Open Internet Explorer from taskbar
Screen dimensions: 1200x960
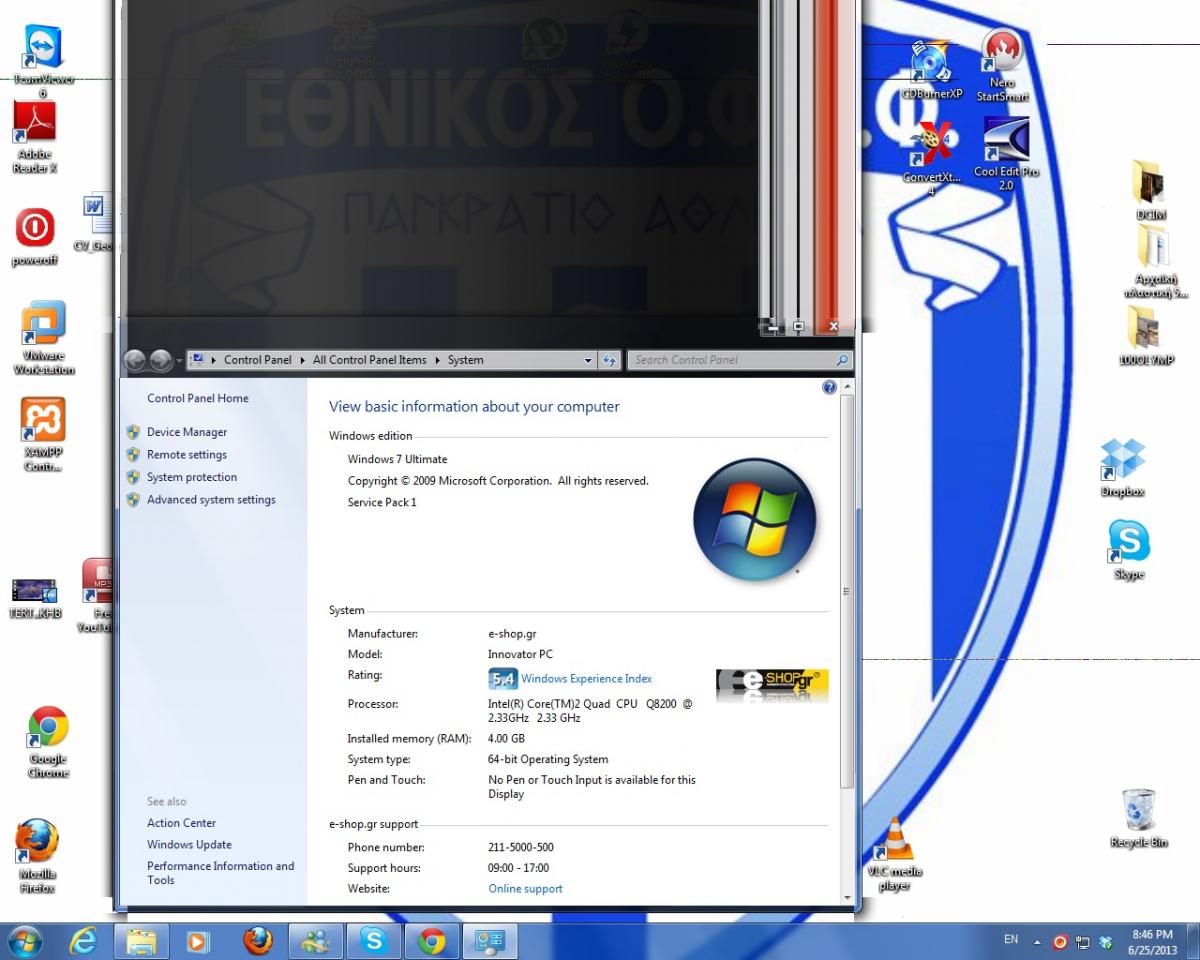coord(84,941)
